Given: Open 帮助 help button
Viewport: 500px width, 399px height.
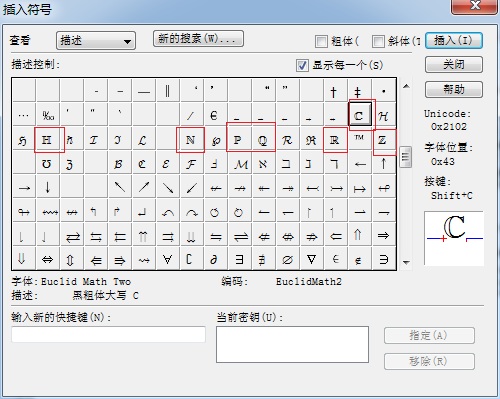Looking at the screenshot, I should [x=454, y=89].
